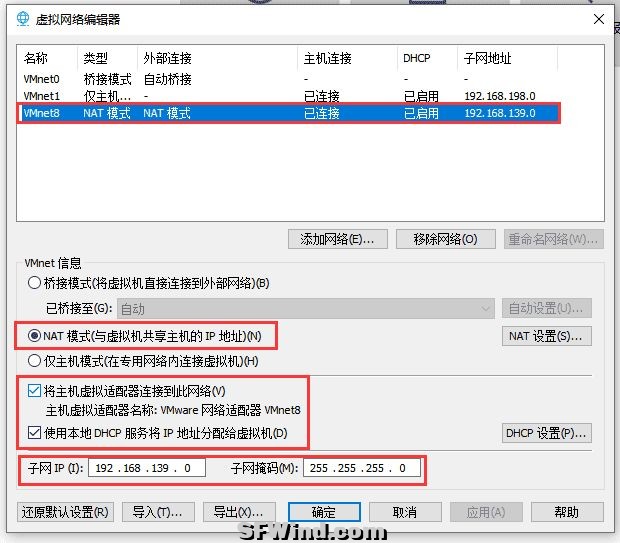The height and width of the screenshot is (543, 620).
Task: Click the 子网地址 column header
Action: pyautogui.click(x=508, y=58)
